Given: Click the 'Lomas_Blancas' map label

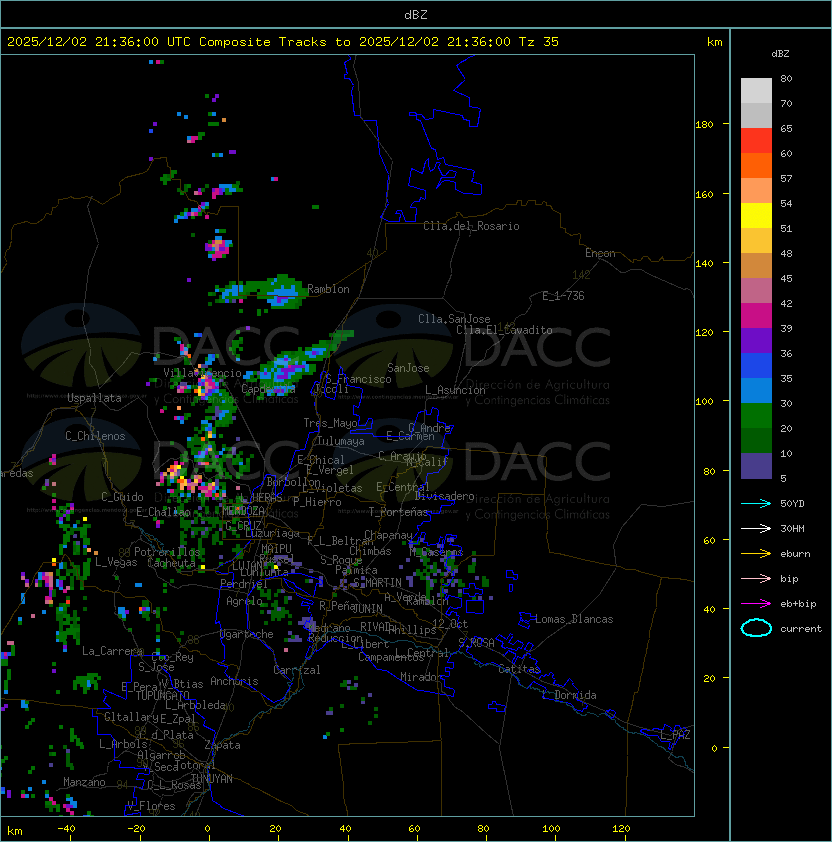Looking at the screenshot, I should [574, 619].
